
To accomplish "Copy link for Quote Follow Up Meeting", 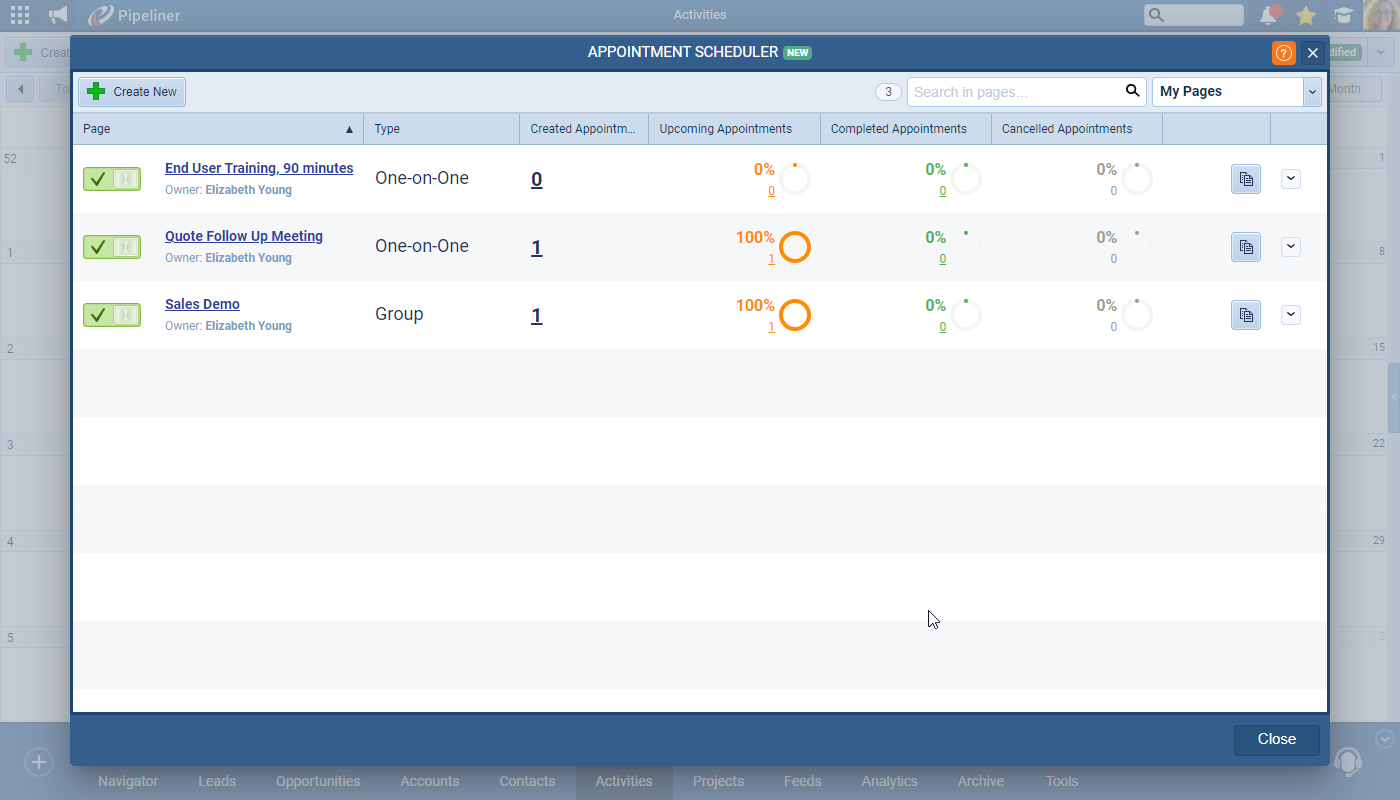I will point(1245,247).
